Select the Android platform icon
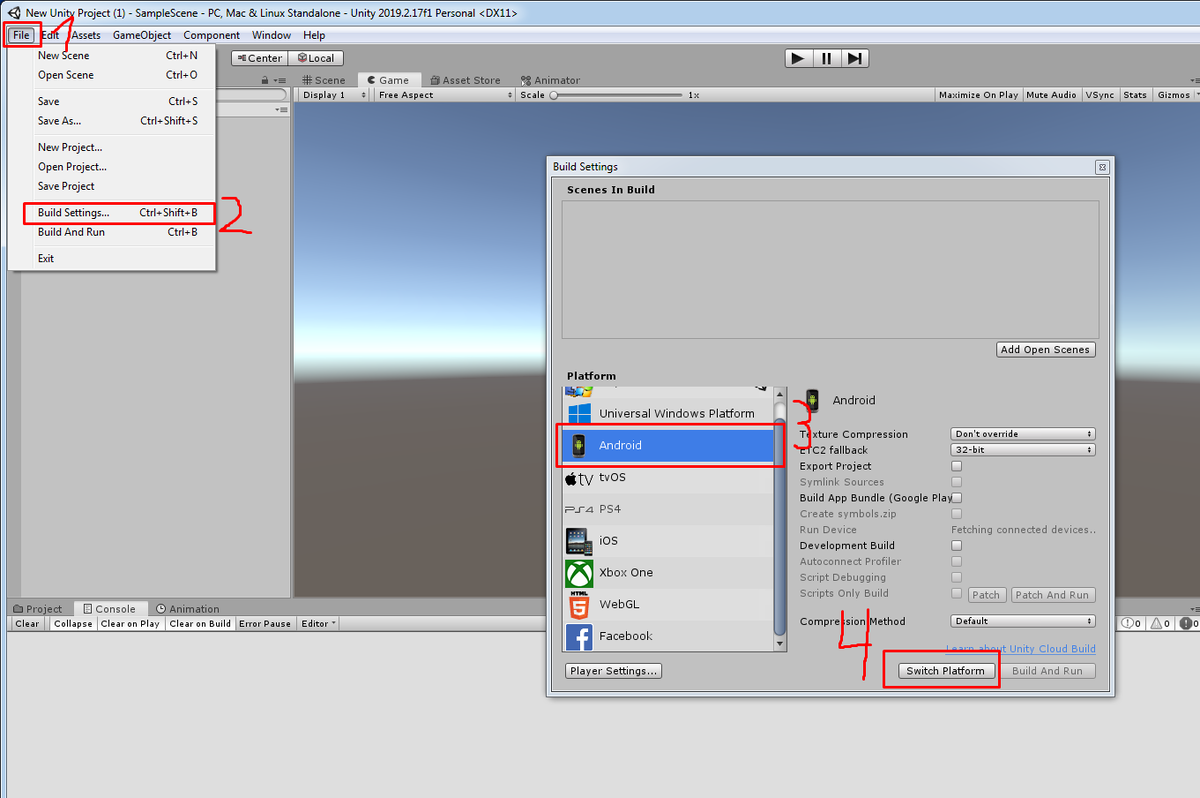The height and width of the screenshot is (798, 1200). [x=578, y=445]
